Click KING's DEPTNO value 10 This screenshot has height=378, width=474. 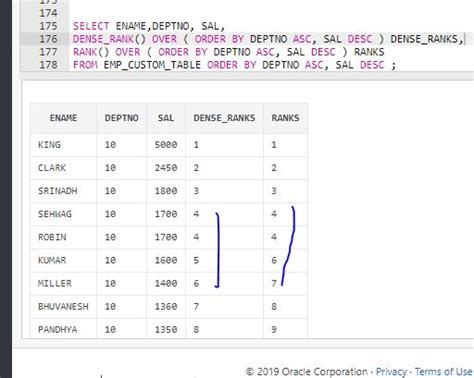pyautogui.click(x=110, y=145)
